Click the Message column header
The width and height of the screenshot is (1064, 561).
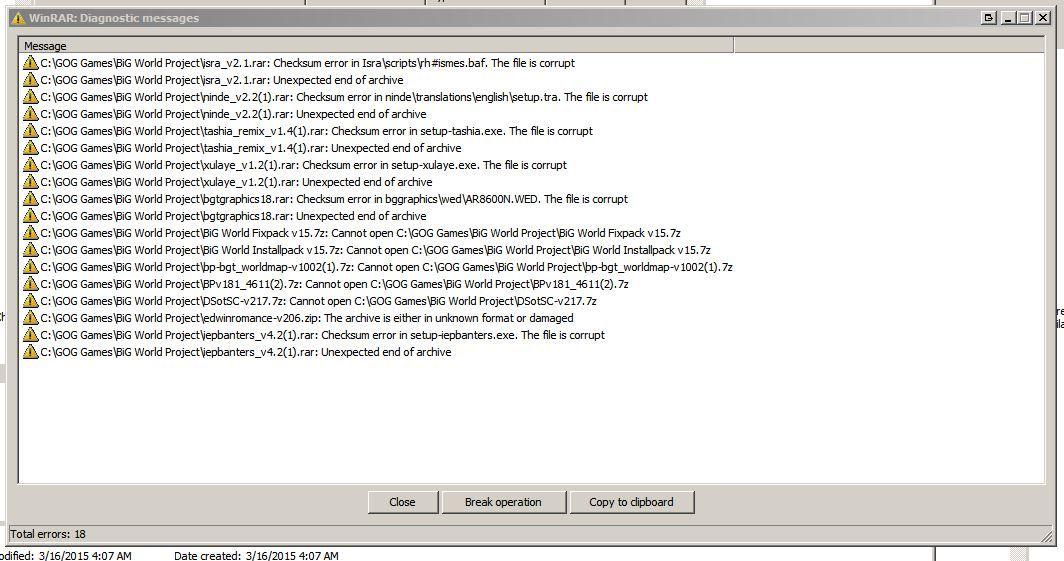[377, 45]
